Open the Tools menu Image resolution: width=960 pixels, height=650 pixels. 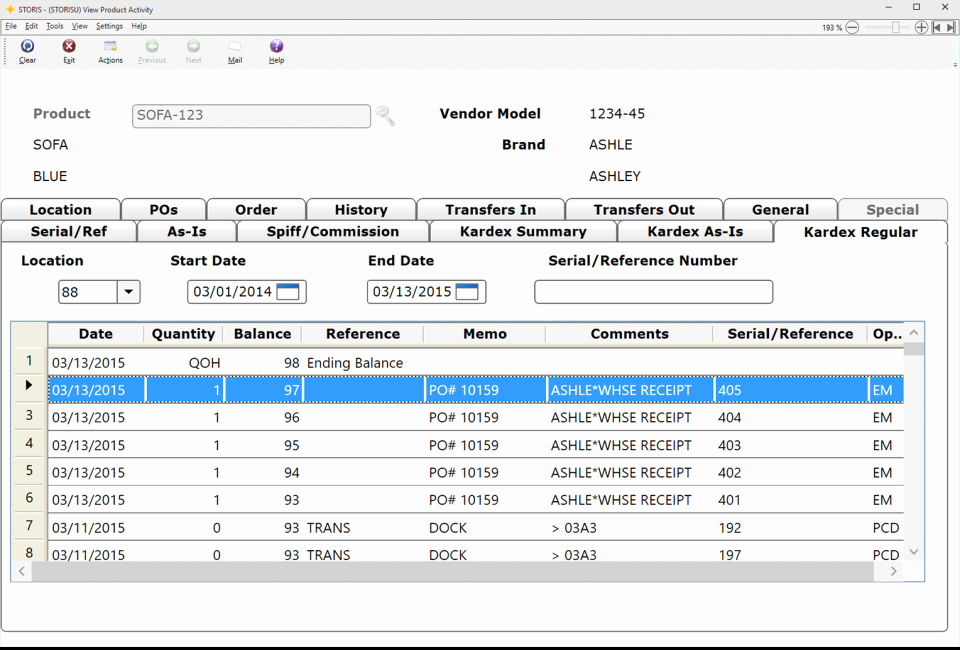click(x=54, y=26)
